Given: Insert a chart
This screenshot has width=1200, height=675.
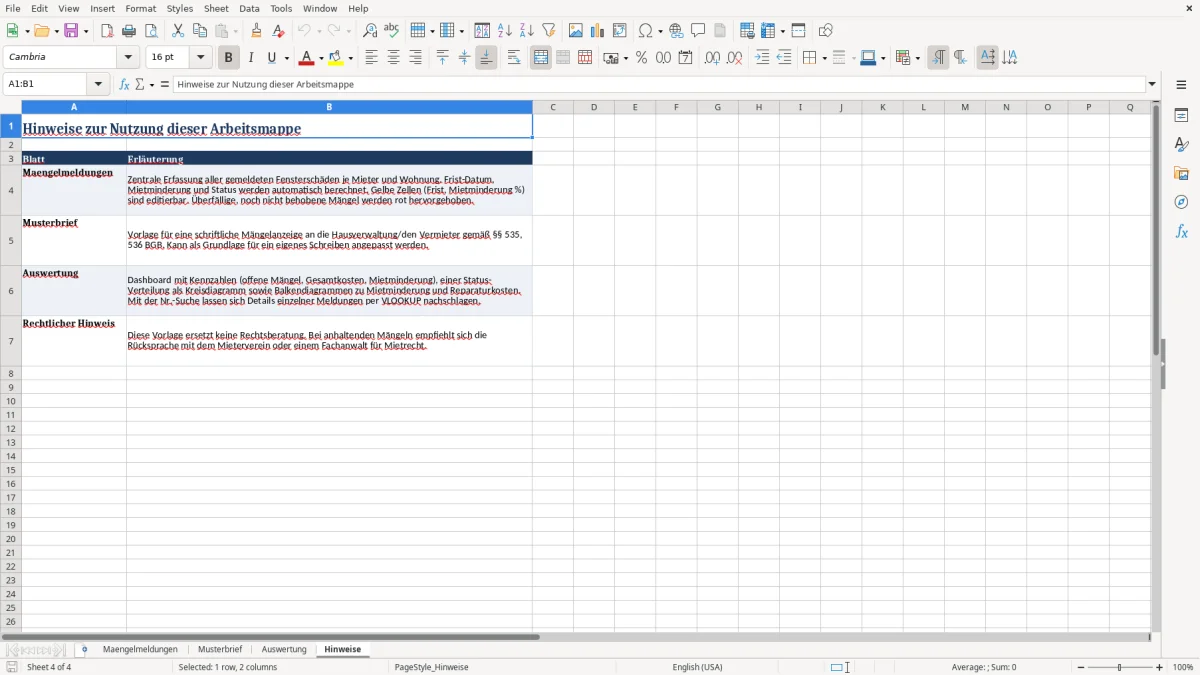Looking at the screenshot, I should point(598,31).
